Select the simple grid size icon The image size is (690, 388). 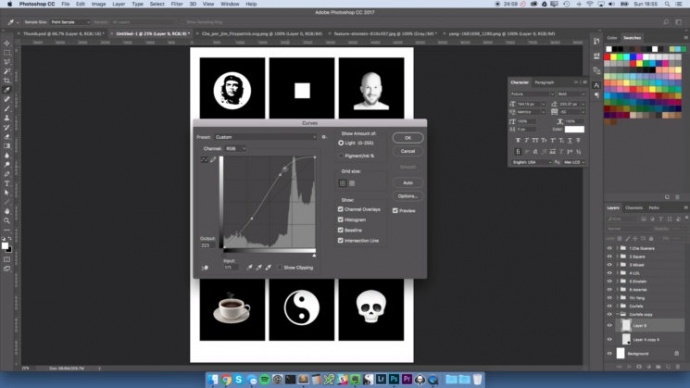coord(342,183)
